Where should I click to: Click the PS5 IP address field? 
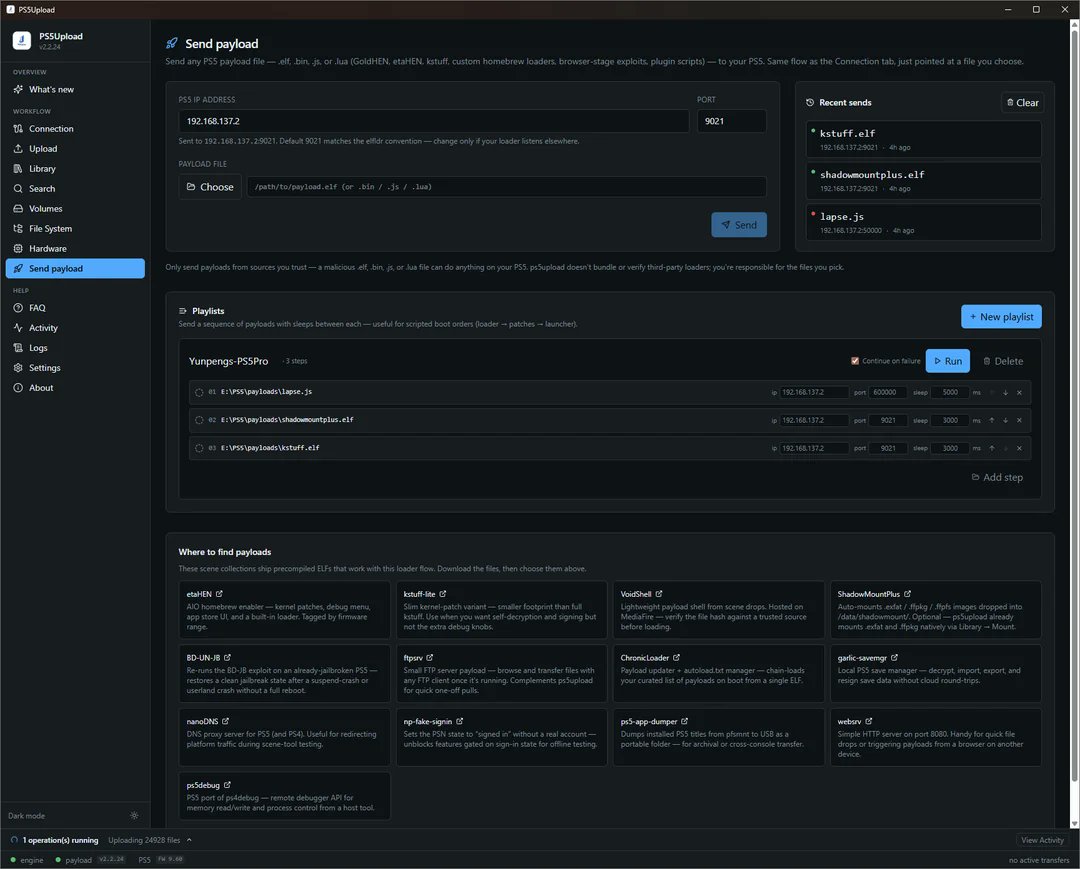[x=433, y=121]
